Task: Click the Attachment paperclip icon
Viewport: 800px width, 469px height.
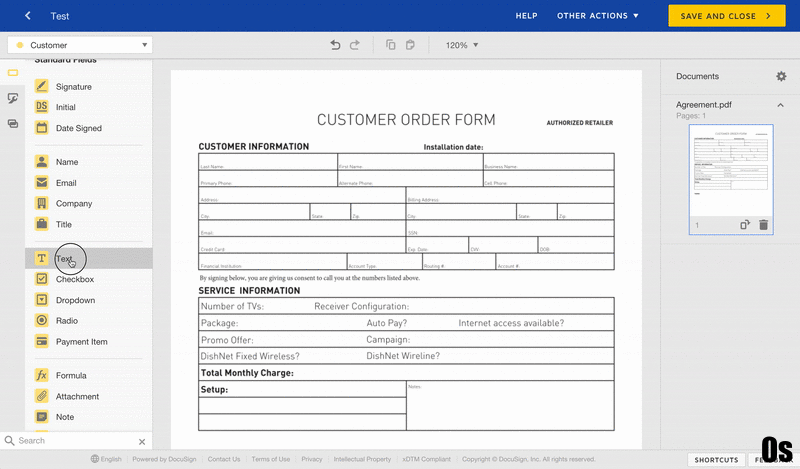Action: coord(42,396)
